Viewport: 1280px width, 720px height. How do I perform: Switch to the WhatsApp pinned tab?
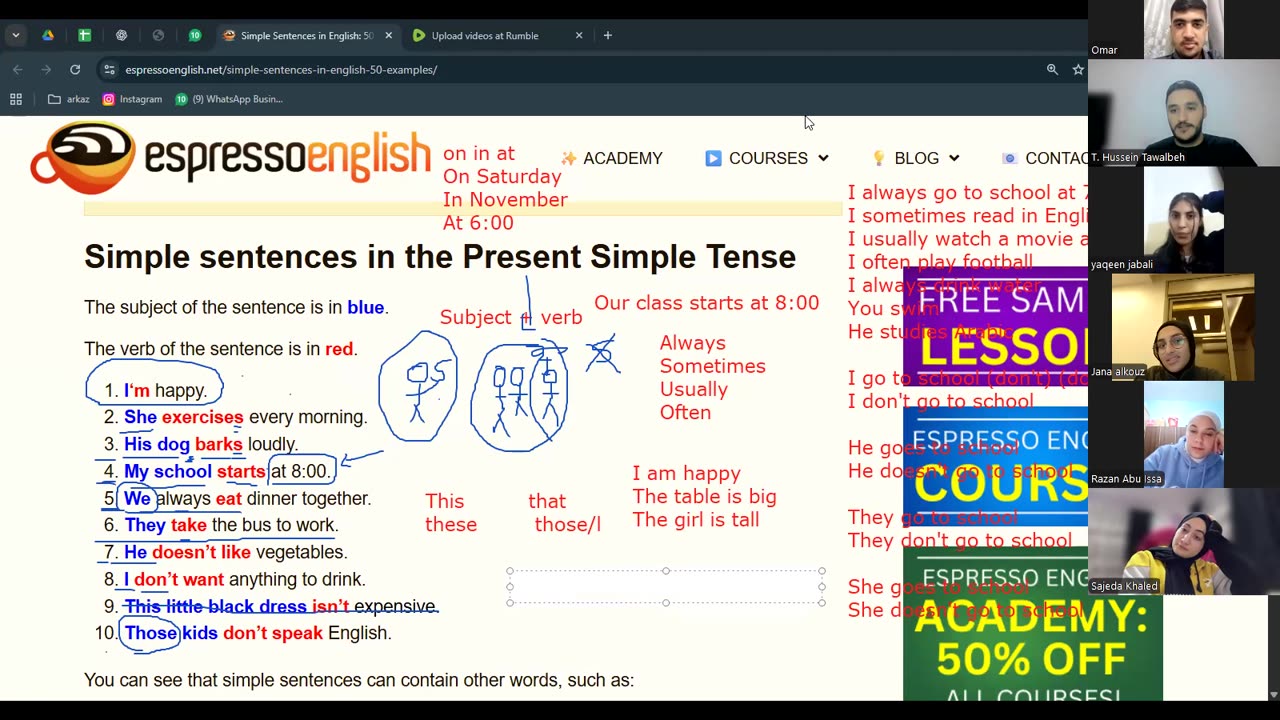[x=195, y=35]
